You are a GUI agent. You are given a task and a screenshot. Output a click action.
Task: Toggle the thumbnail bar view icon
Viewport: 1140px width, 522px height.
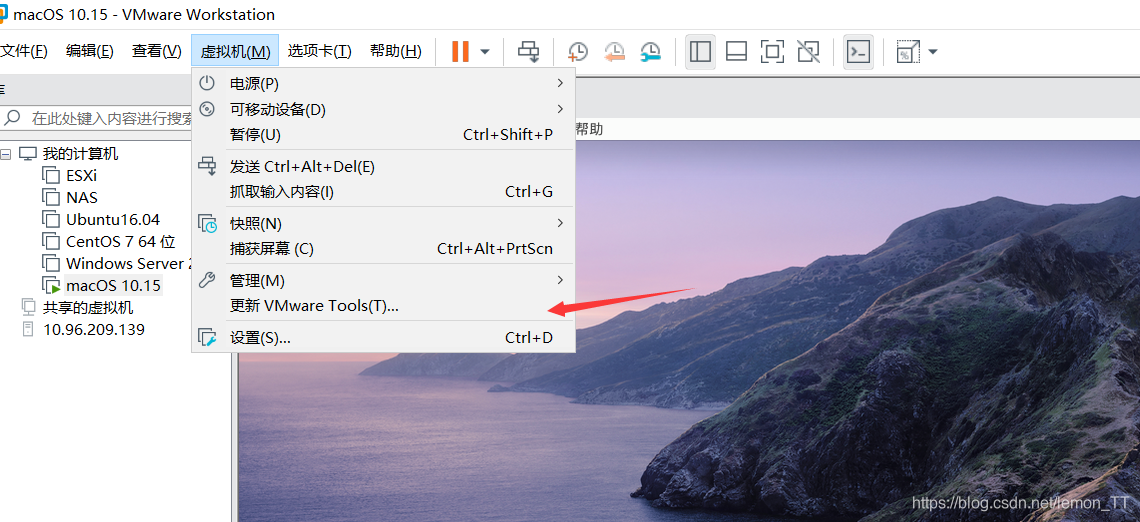[x=736, y=52]
